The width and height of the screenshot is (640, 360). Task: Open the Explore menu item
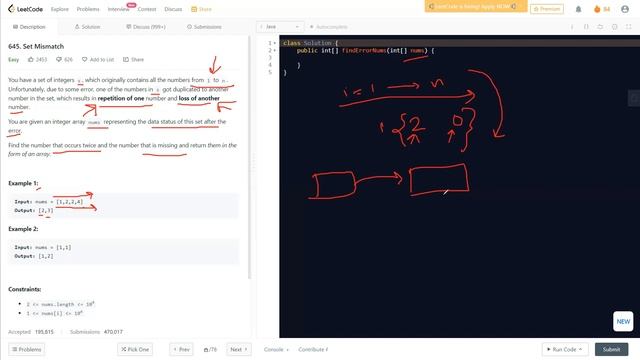coord(60,9)
